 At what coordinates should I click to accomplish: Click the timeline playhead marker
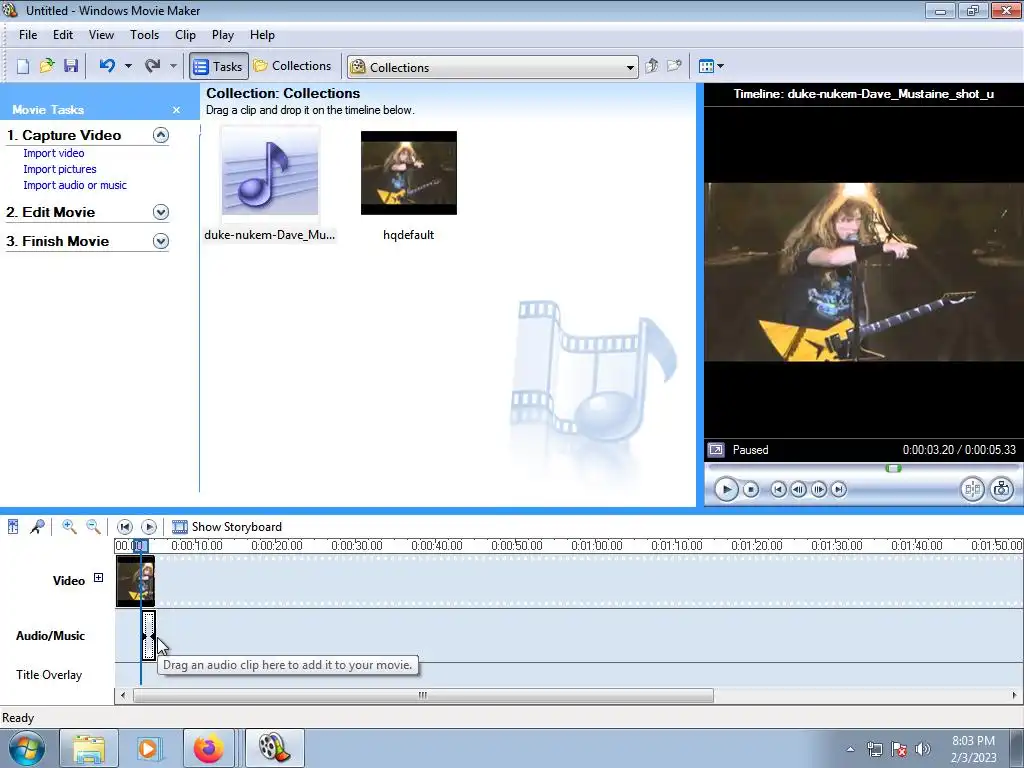pos(140,546)
